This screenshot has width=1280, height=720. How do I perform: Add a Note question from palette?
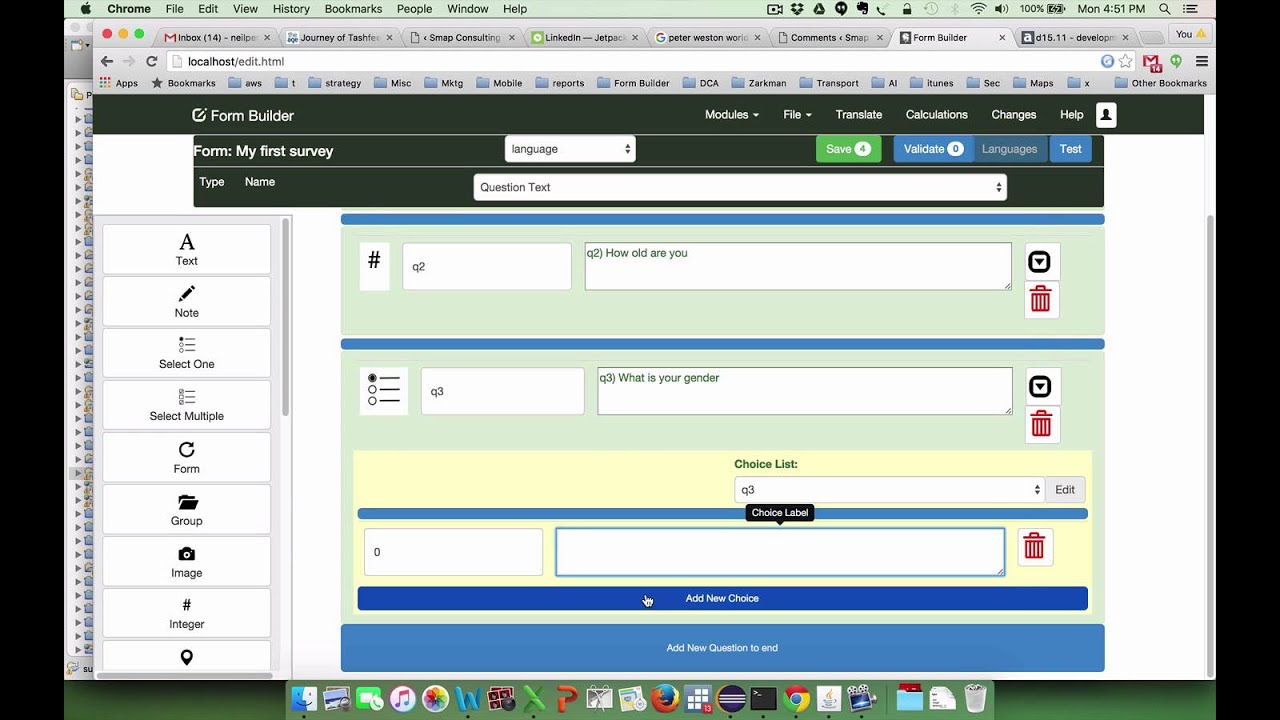[x=186, y=301]
